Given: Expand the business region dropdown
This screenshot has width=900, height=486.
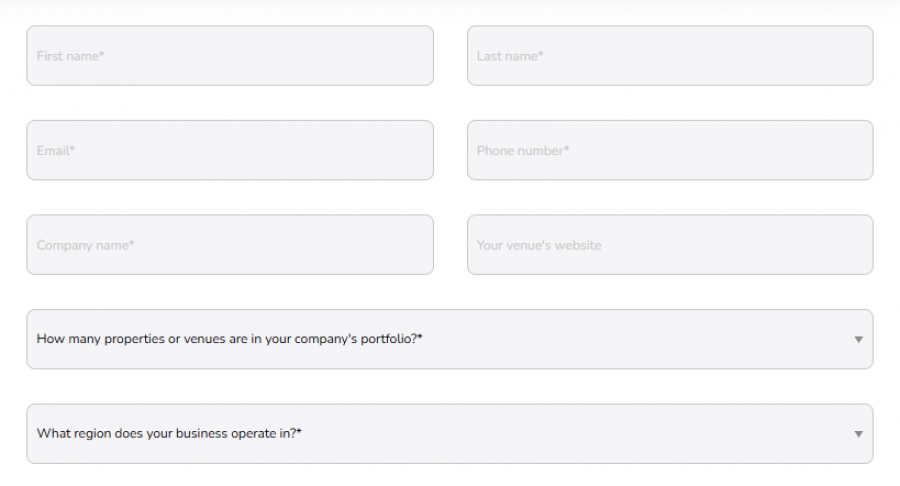Looking at the screenshot, I should pyautogui.click(x=449, y=434).
